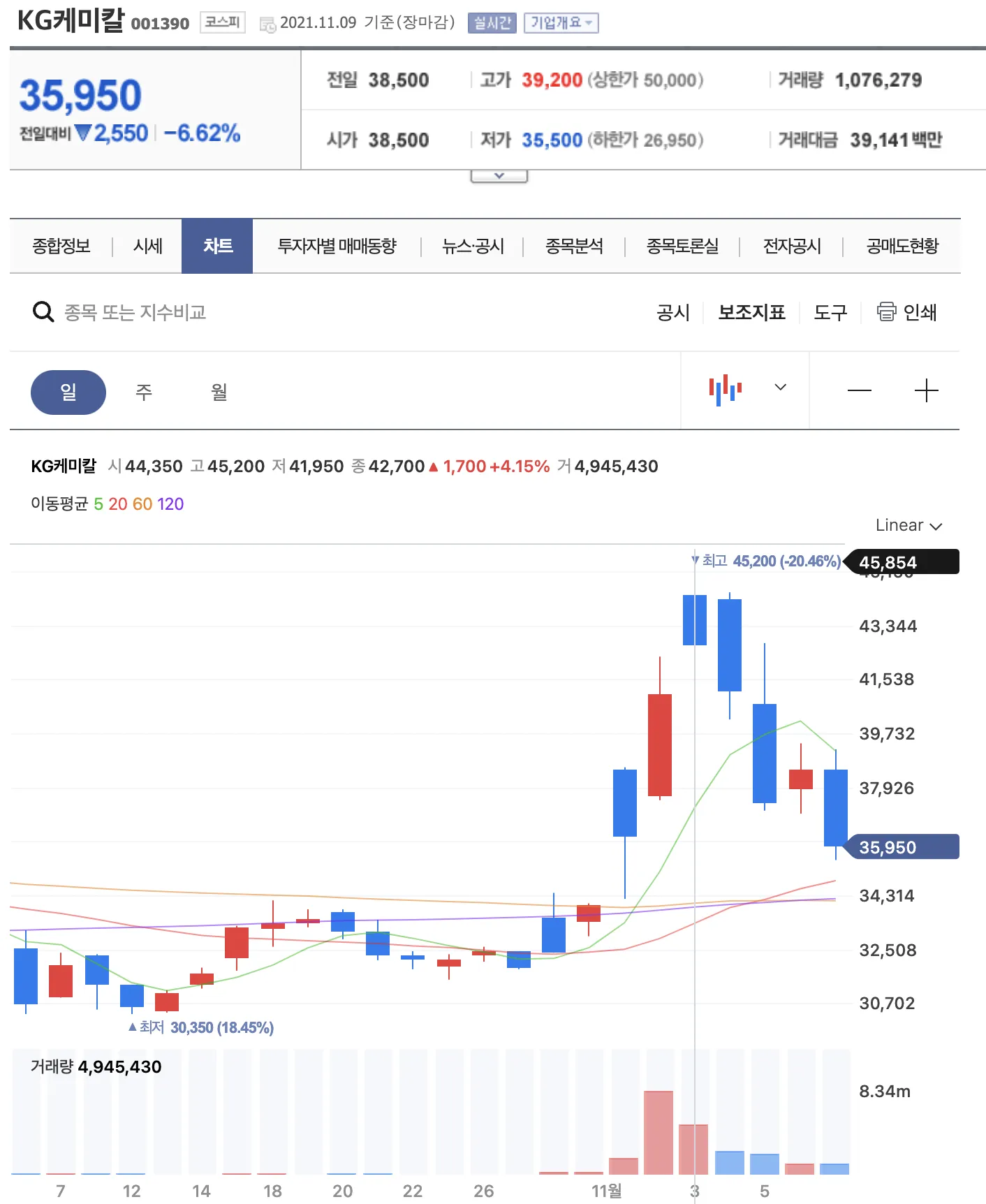Click the 저가 35,500 value
The width and height of the screenshot is (986, 1204).
click(x=552, y=140)
